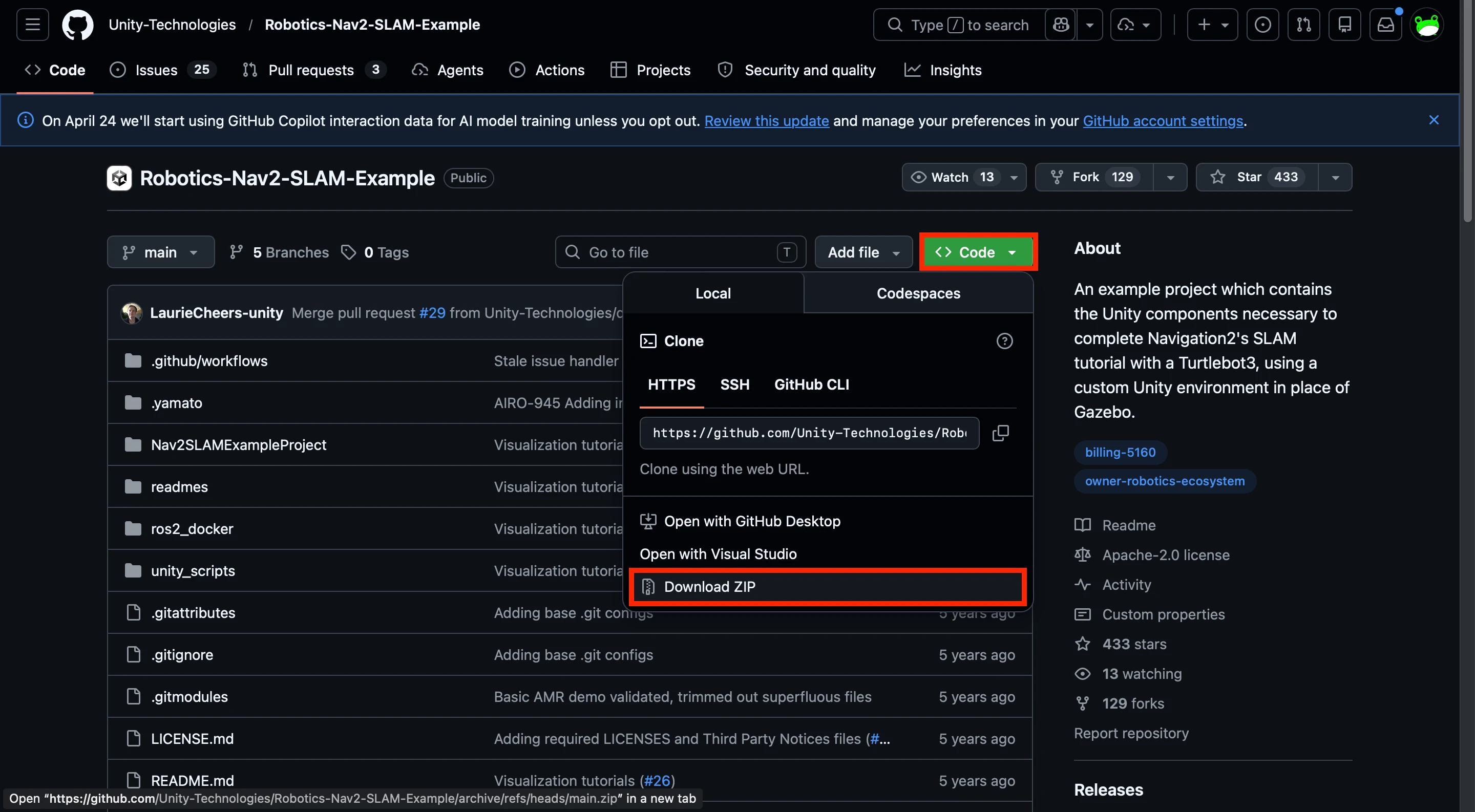Open the hamburger navigation menu
Screen dimensions: 1475x812
(x=33, y=25)
